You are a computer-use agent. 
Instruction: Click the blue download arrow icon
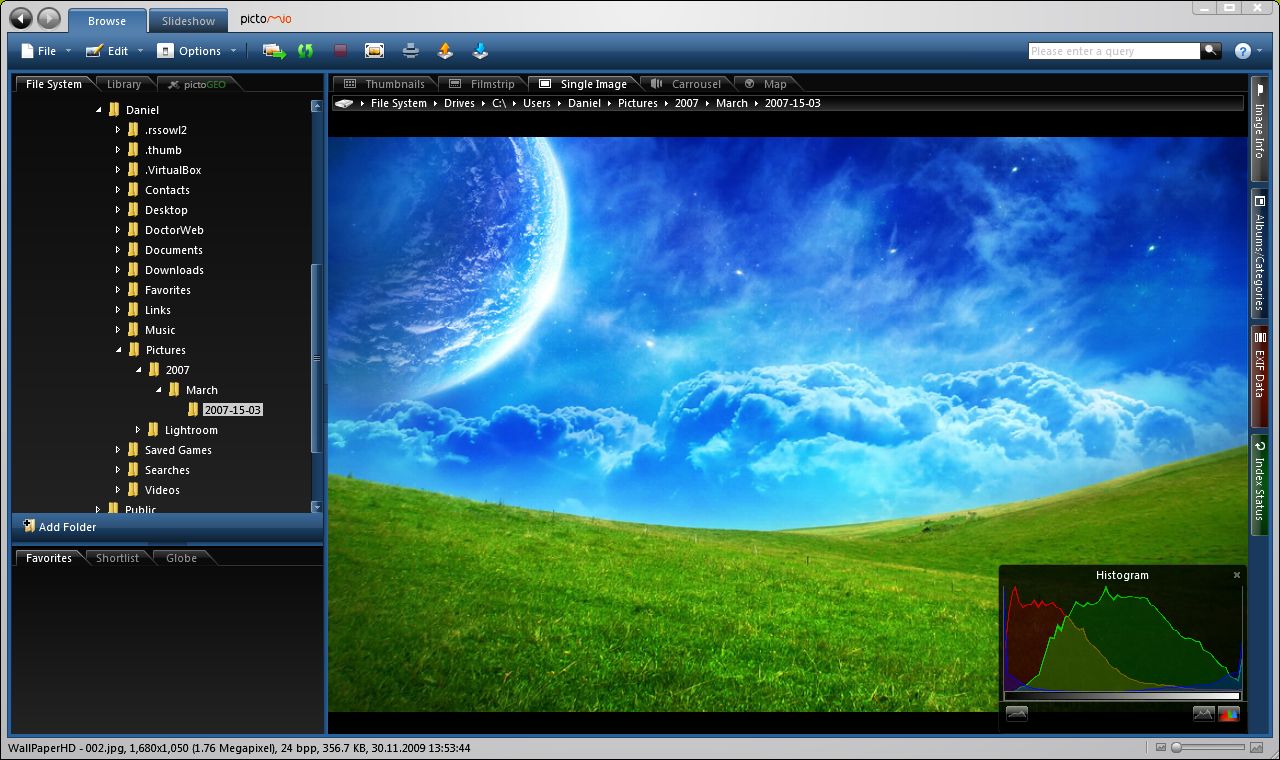(481, 50)
